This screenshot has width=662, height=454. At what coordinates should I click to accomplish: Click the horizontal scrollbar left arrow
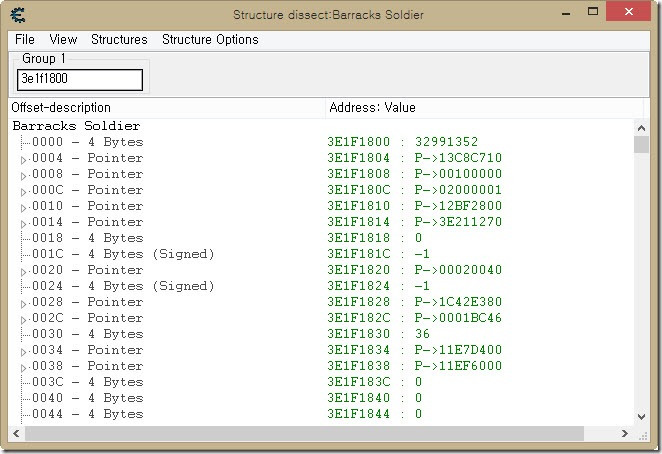pyautogui.click(x=16, y=433)
